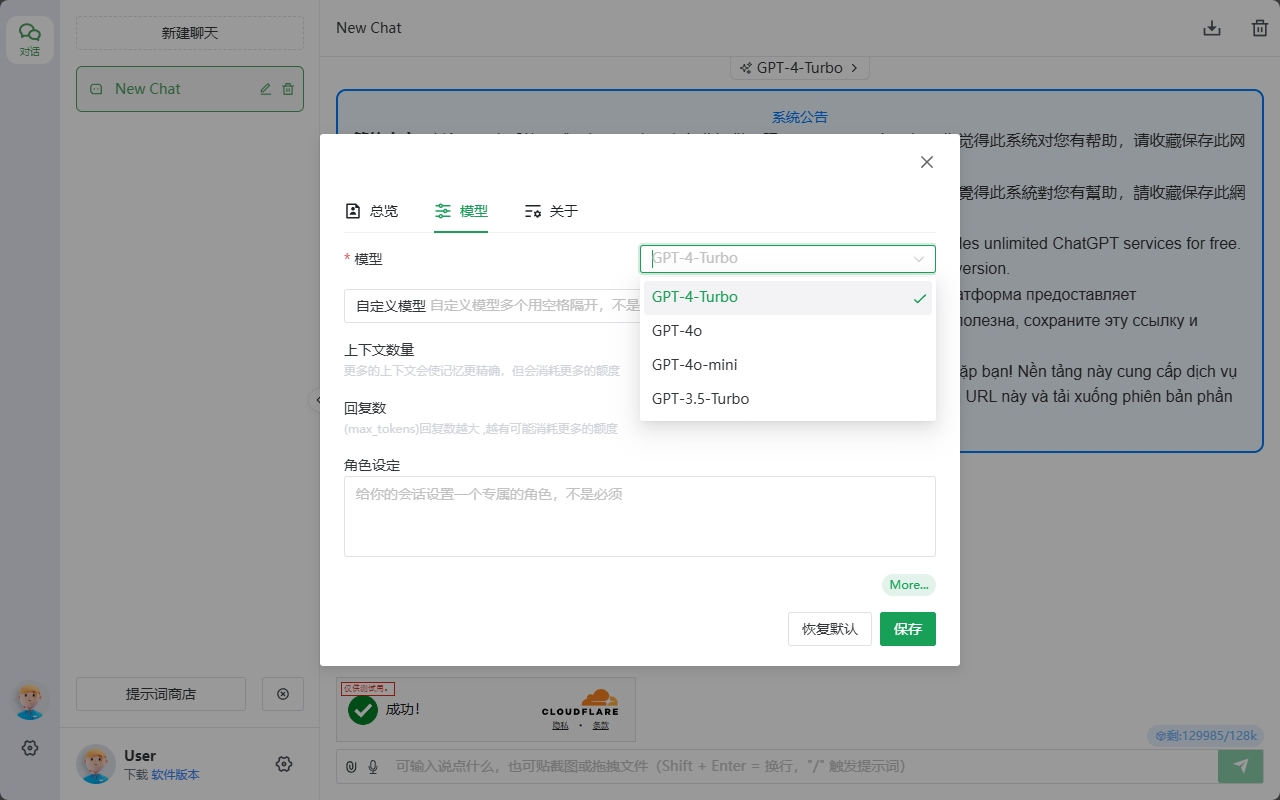
Task: Open the GPT-4-Turbo model selector chip
Action: [x=800, y=68]
